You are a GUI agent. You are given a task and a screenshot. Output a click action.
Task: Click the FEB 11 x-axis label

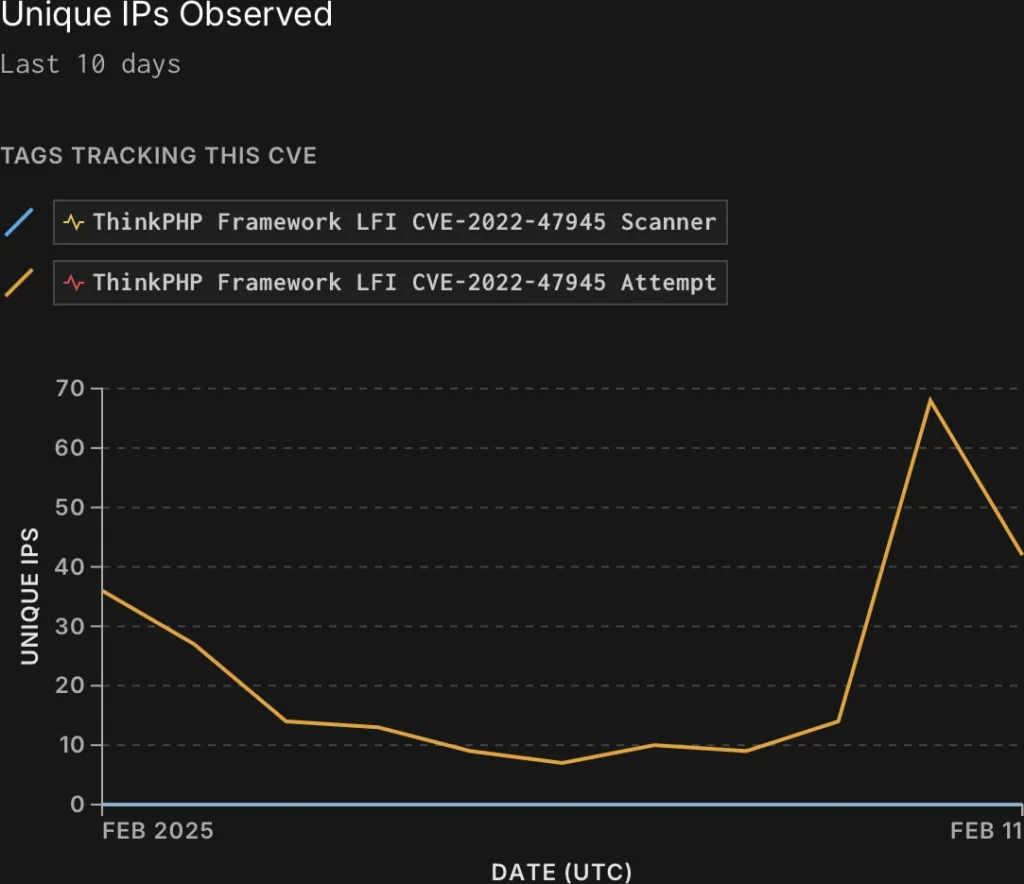pyautogui.click(x=985, y=831)
